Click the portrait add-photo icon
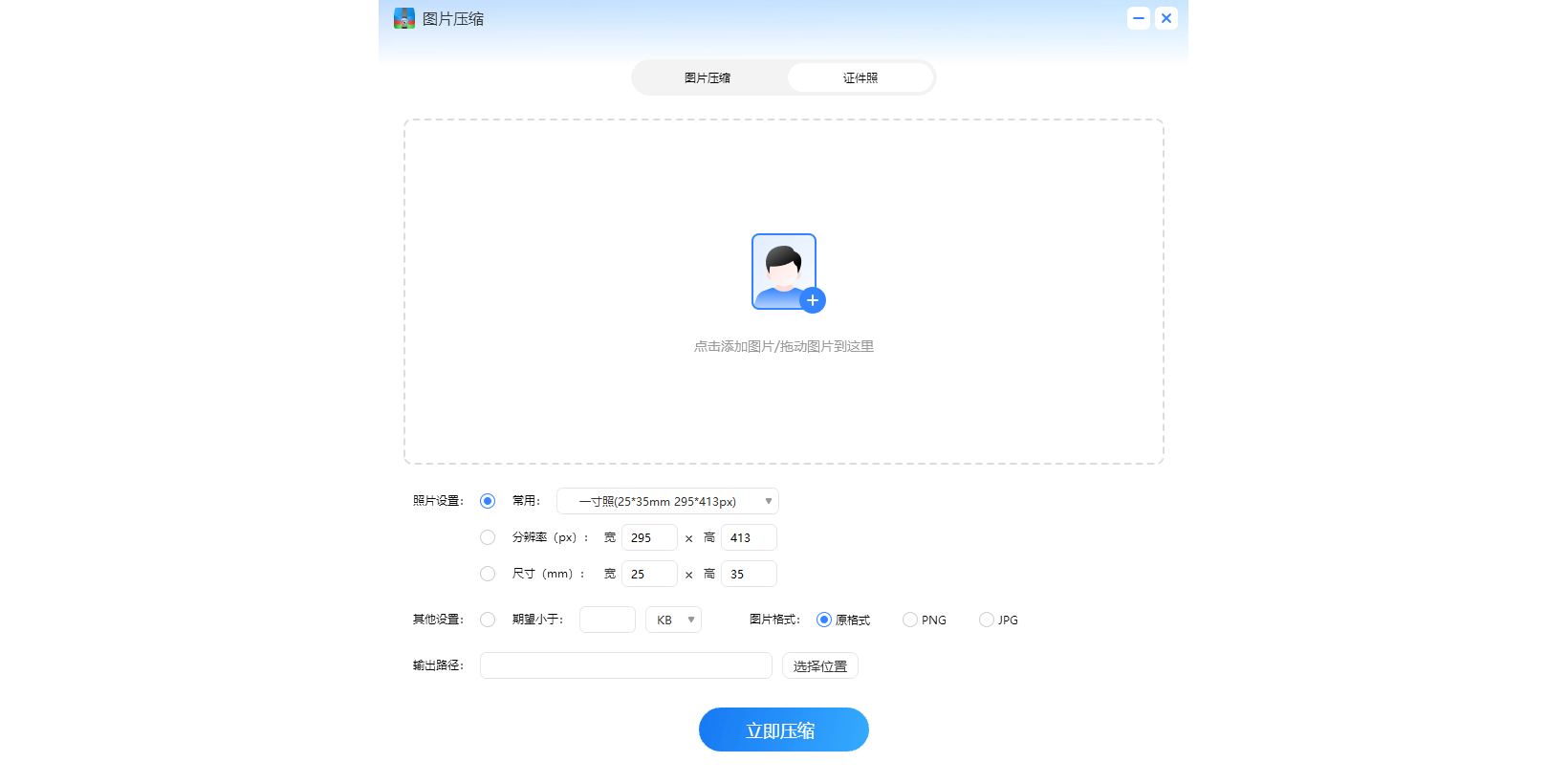This screenshot has height=784, width=1568. click(x=783, y=271)
